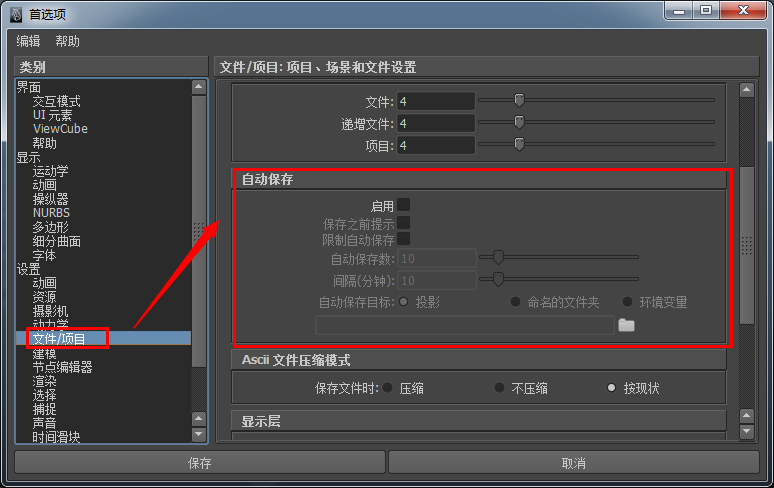Select 运动学 category
Image resolution: width=774 pixels, height=488 pixels.
point(50,171)
